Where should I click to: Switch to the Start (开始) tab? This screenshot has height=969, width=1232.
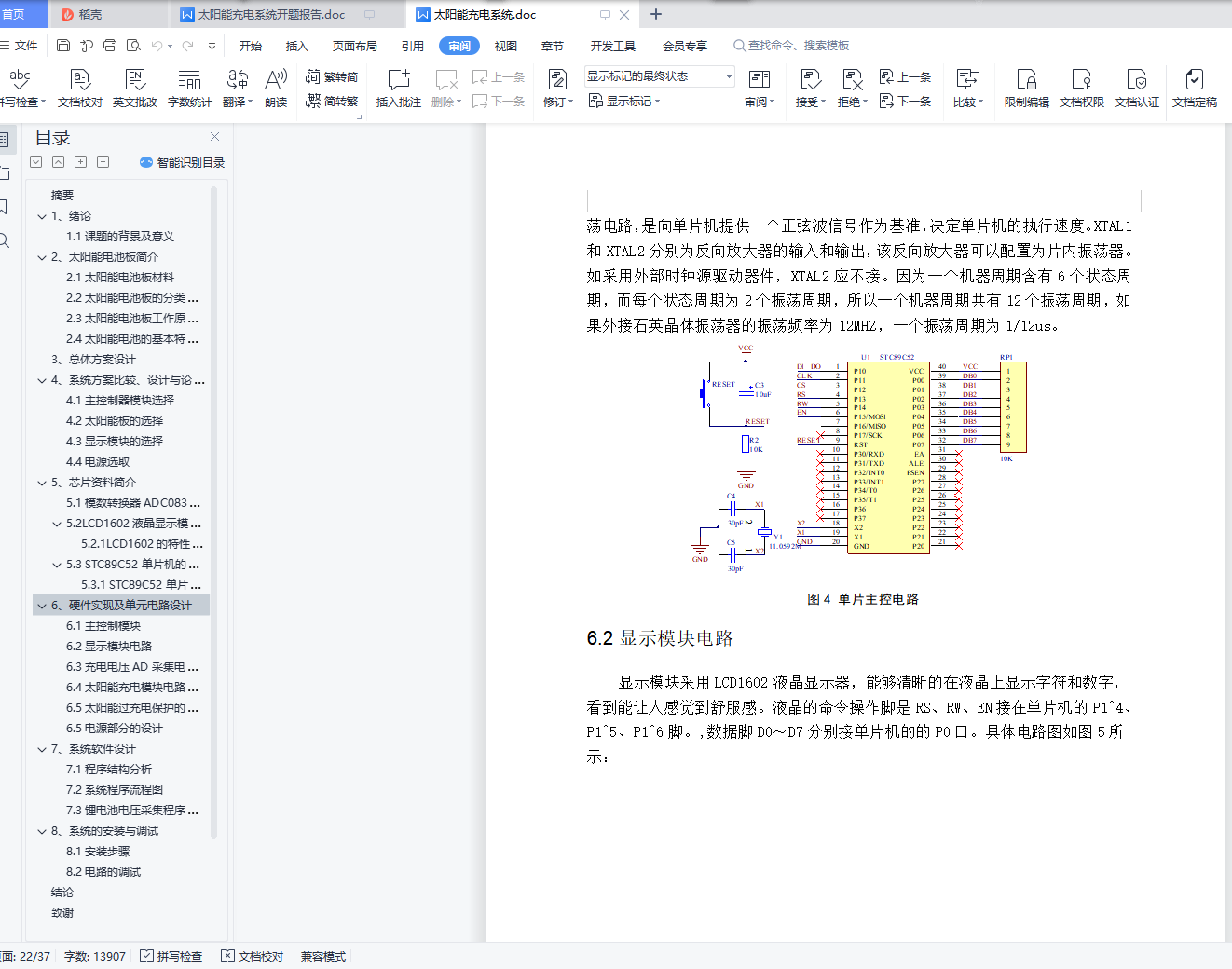(x=251, y=46)
